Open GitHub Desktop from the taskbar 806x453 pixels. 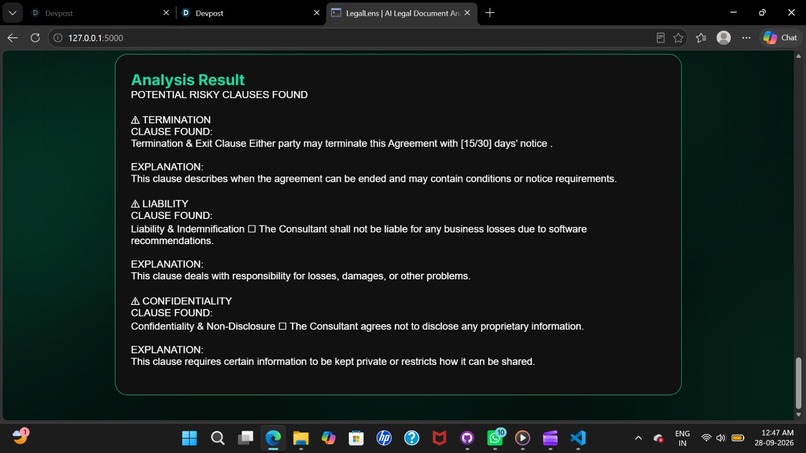coord(467,438)
